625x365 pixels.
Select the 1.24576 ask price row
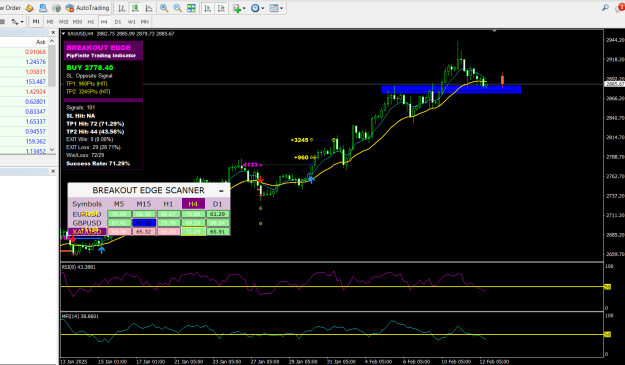[x=24, y=62]
